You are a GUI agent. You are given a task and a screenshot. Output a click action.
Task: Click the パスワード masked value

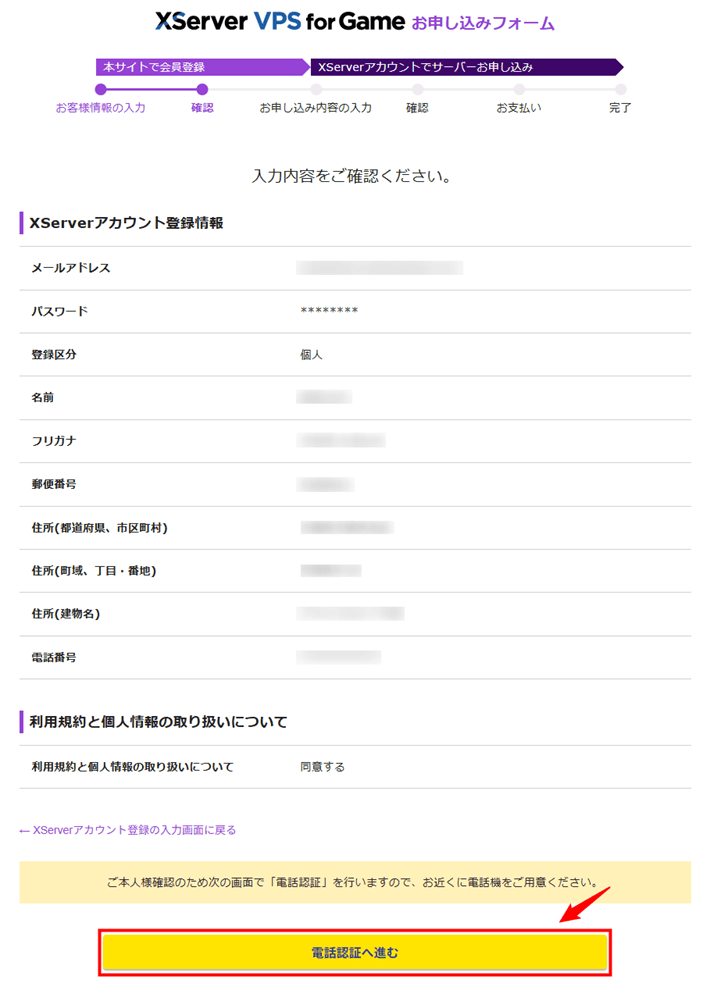pos(329,311)
